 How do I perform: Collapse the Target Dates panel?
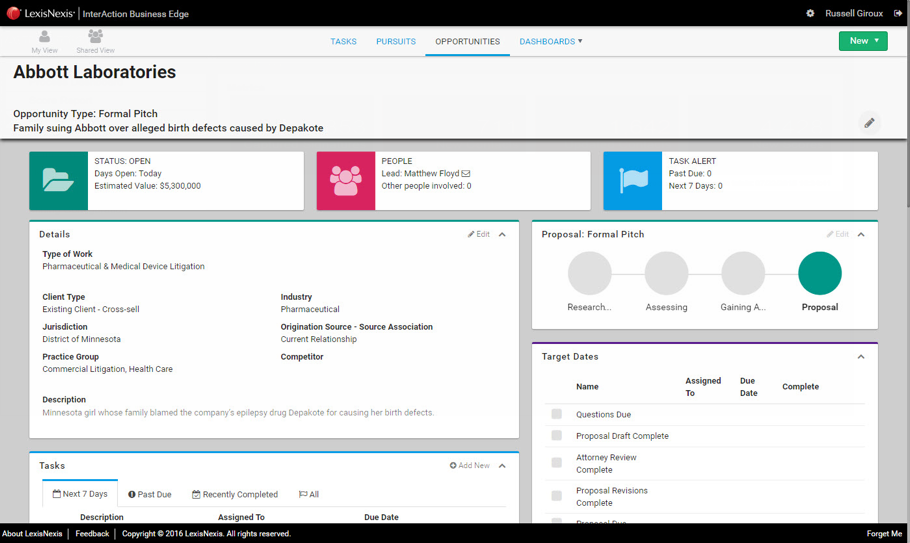click(x=861, y=357)
